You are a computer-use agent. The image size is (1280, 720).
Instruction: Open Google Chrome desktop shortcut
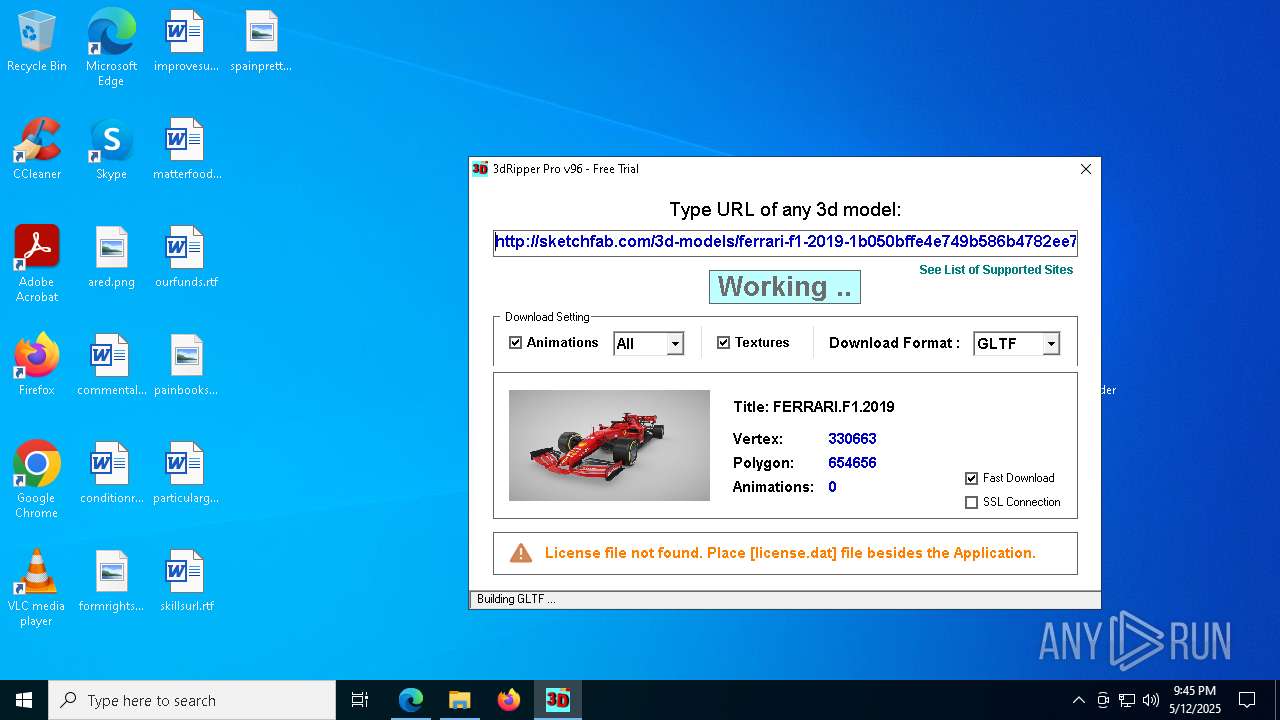click(x=37, y=480)
